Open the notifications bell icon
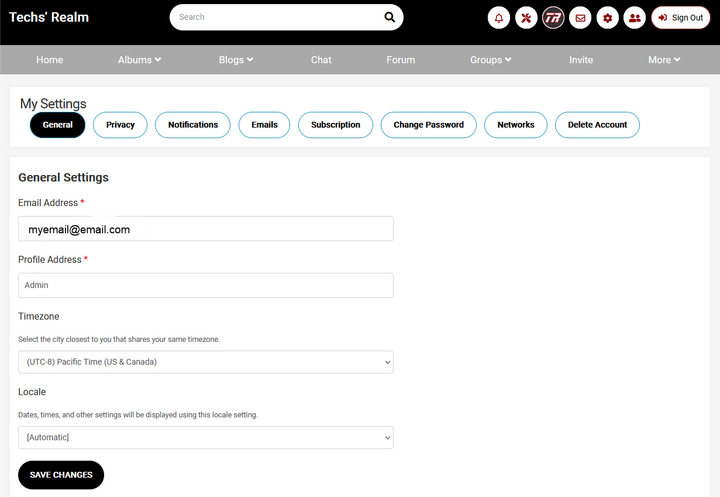Viewport: 720px width, 497px height. click(499, 18)
